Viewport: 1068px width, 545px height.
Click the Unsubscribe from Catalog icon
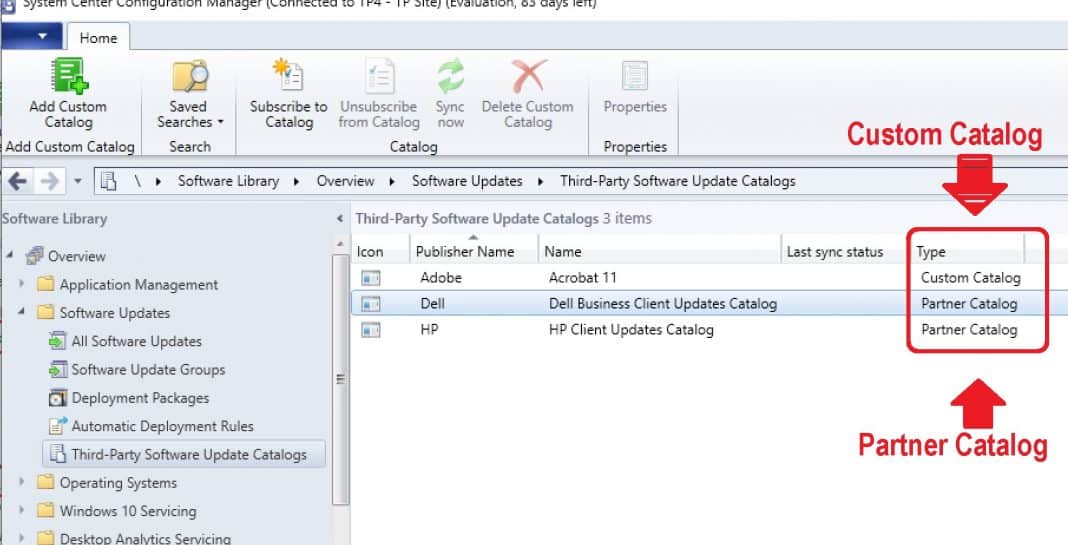coord(379,75)
